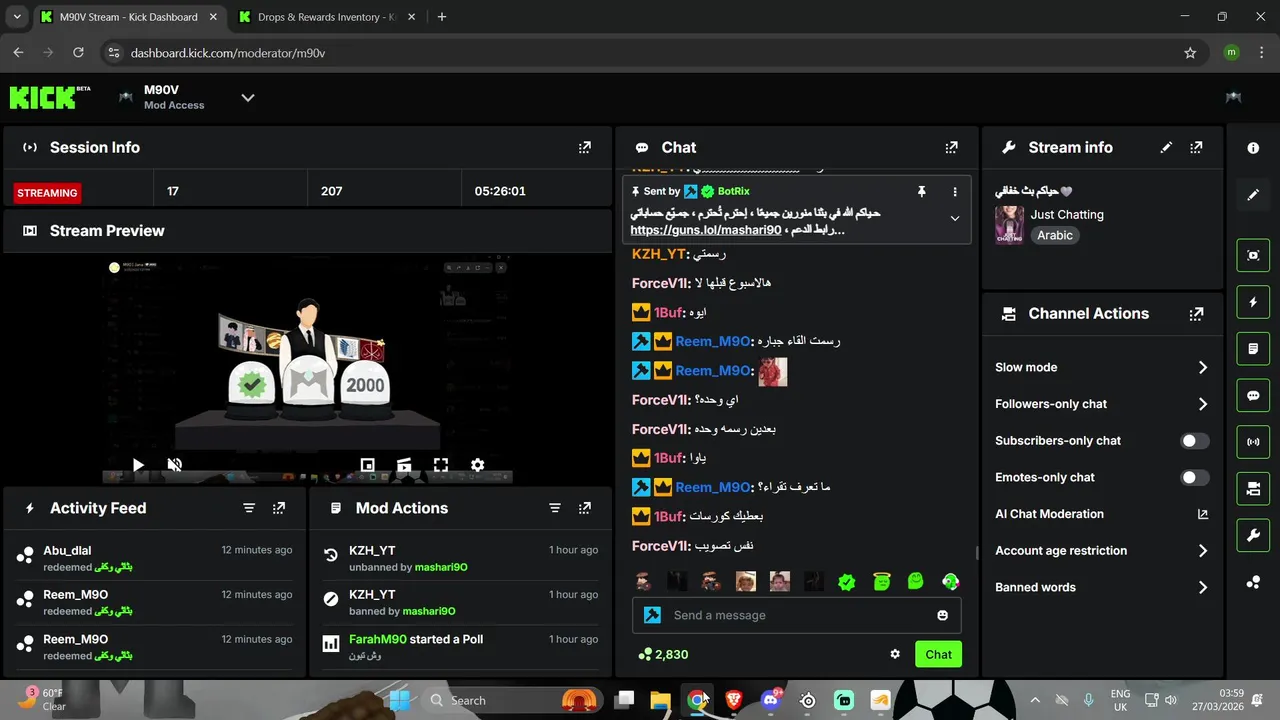Click the taskbar Search box
Viewport: 1280px width, 720px height.
tap(513, 700)
